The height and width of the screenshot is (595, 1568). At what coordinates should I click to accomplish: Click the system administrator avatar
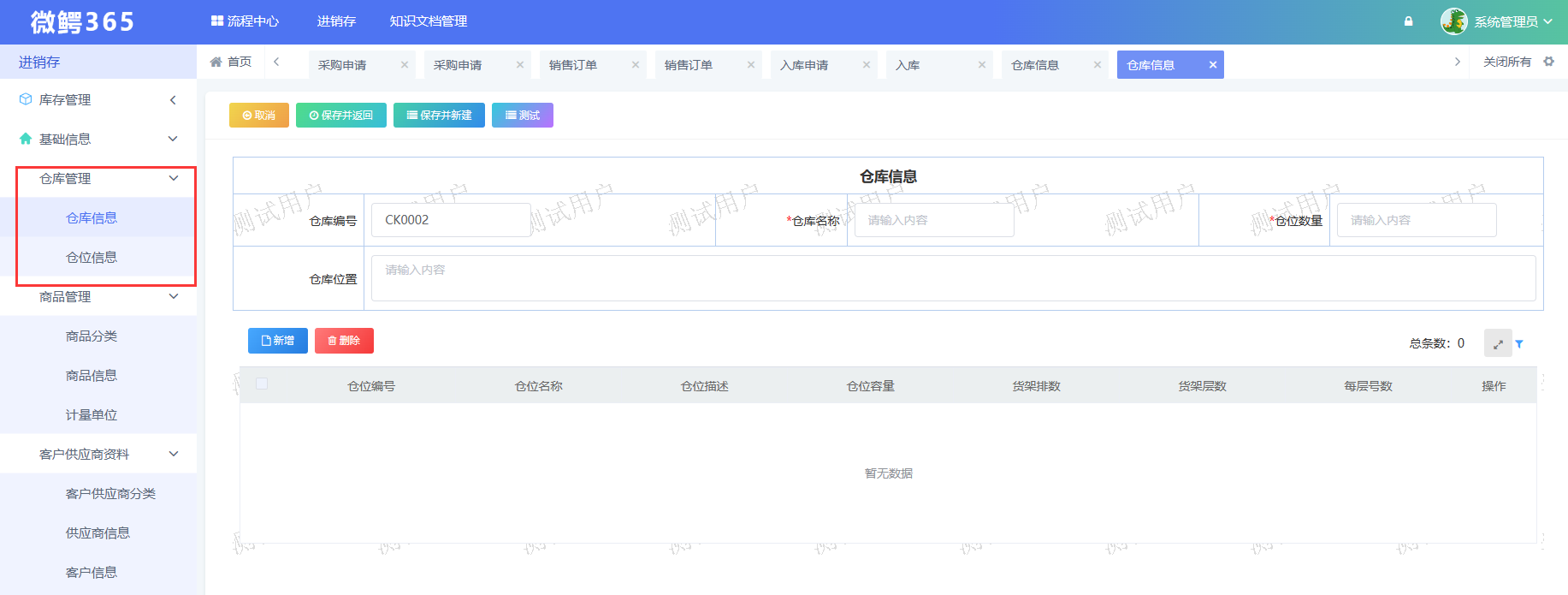click(1453, 21)
